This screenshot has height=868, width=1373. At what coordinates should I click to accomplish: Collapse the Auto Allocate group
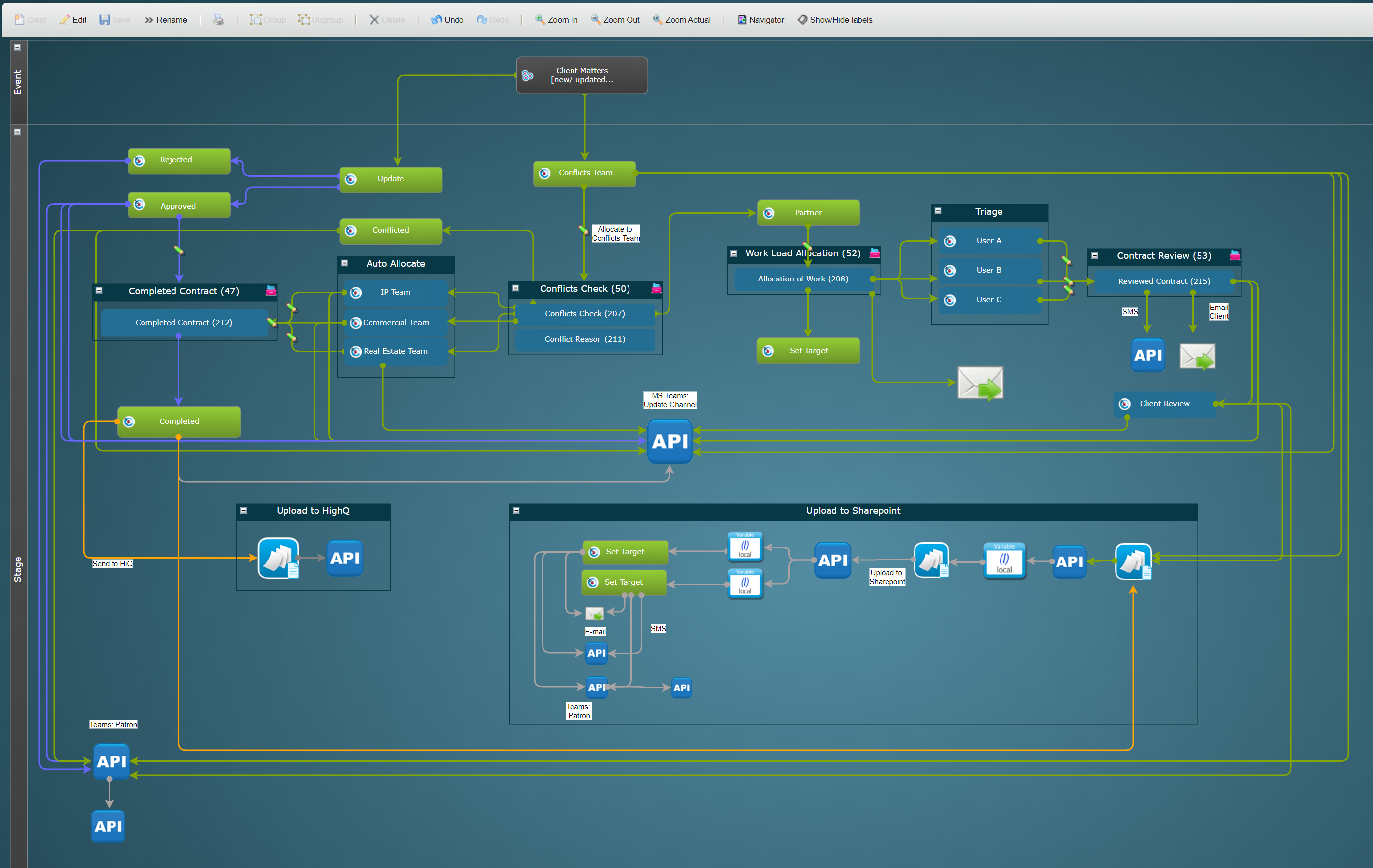click(344, 263)
